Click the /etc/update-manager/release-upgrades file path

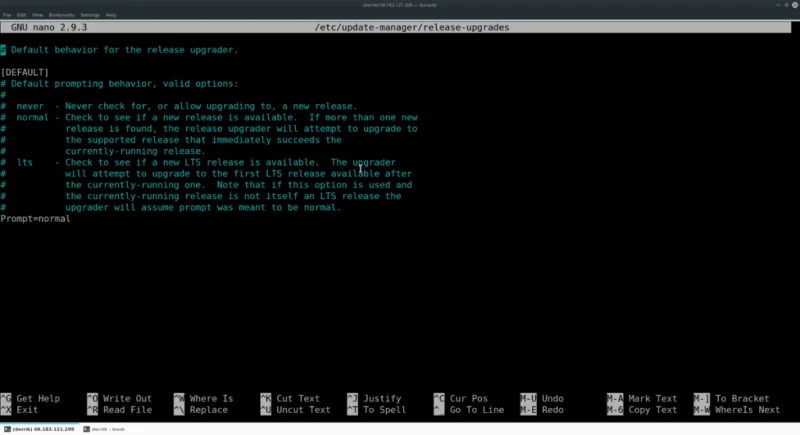pos(412,28)
